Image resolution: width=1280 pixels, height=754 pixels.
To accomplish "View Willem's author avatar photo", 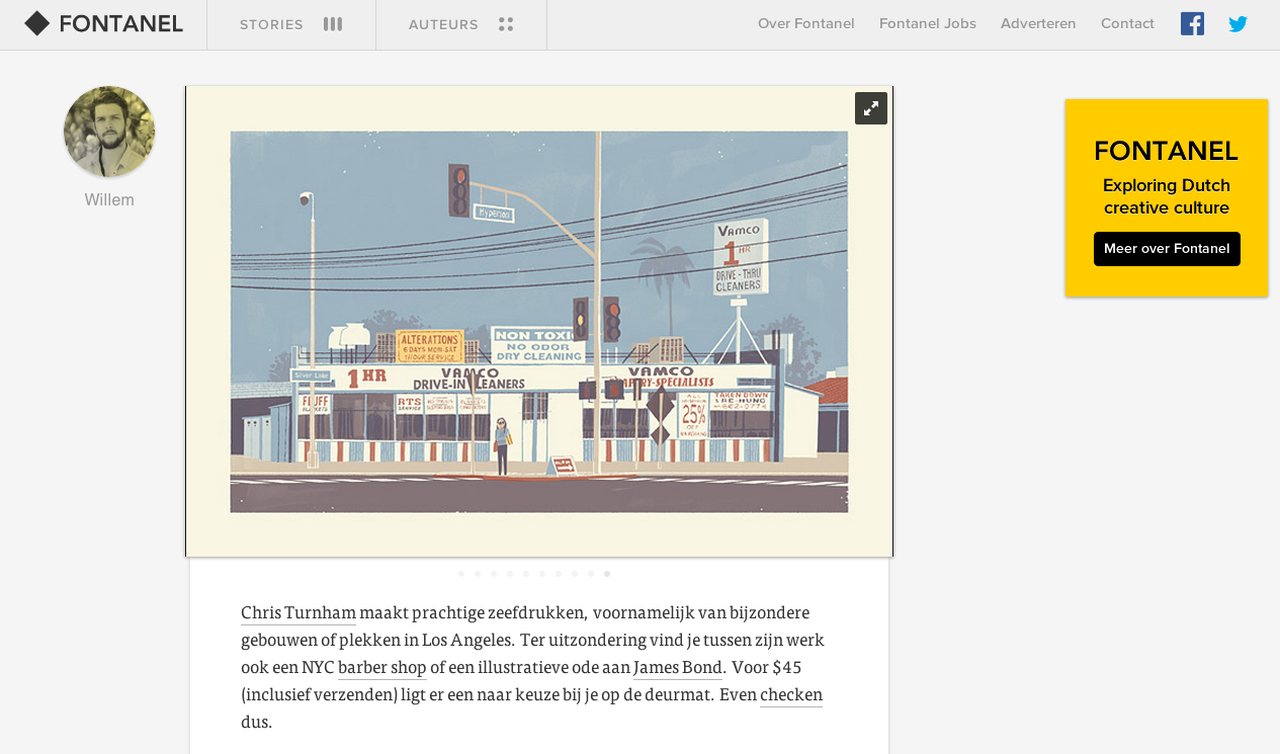I will tap(109, 132).
